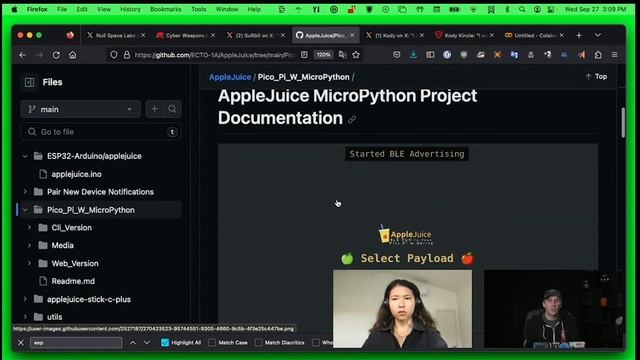Viewport: 640px width, 360px height.
Task: Expand the applejuice-stick-c-plus folder
Action: [25, 299]
